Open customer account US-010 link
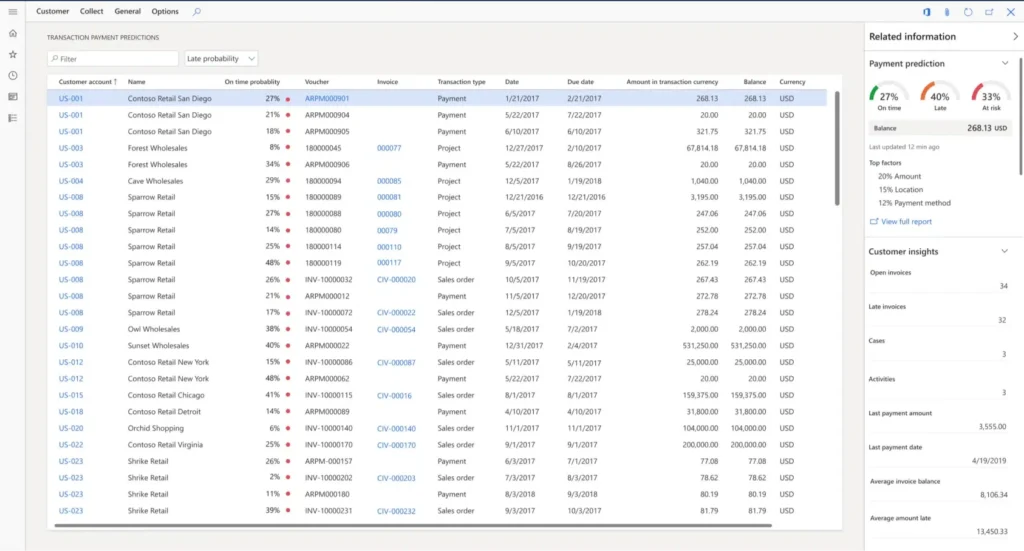Image resolution: width=1024 pixels, height=551 pixels. (x=71, y=346)
